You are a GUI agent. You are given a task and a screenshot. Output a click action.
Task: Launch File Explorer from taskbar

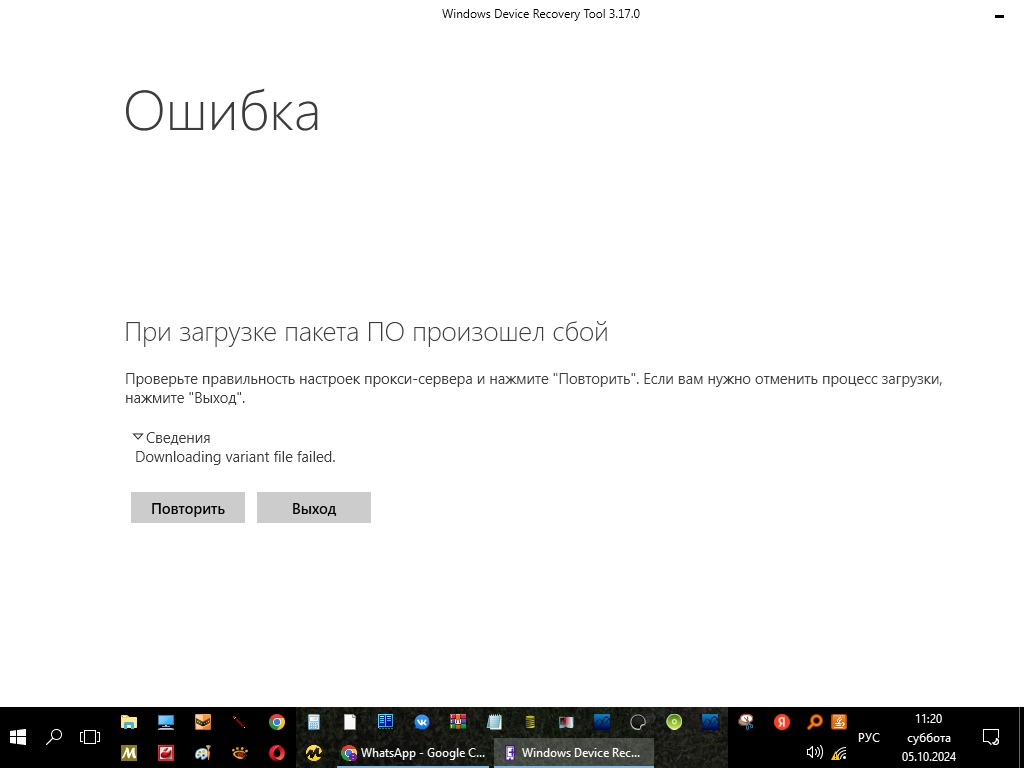[x=129, y=722]
